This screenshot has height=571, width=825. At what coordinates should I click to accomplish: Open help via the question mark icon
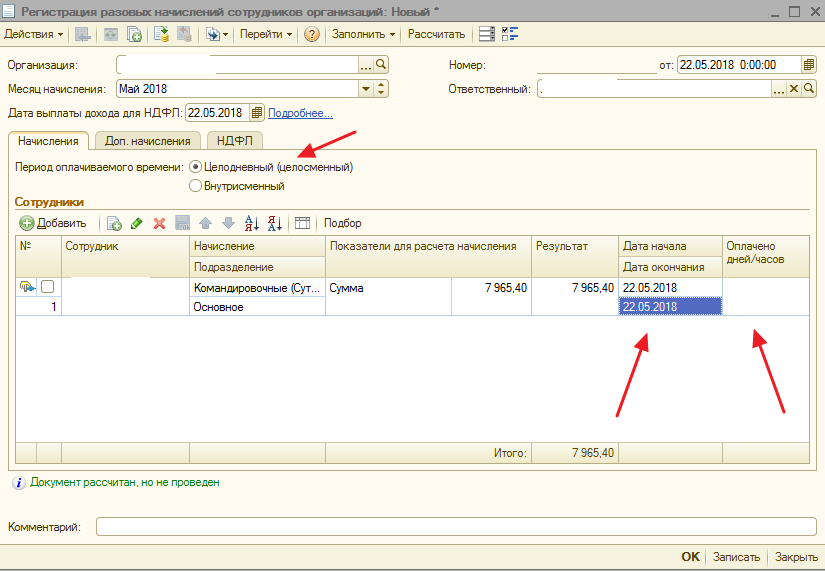pyautogui.click(x=312, y=34)
